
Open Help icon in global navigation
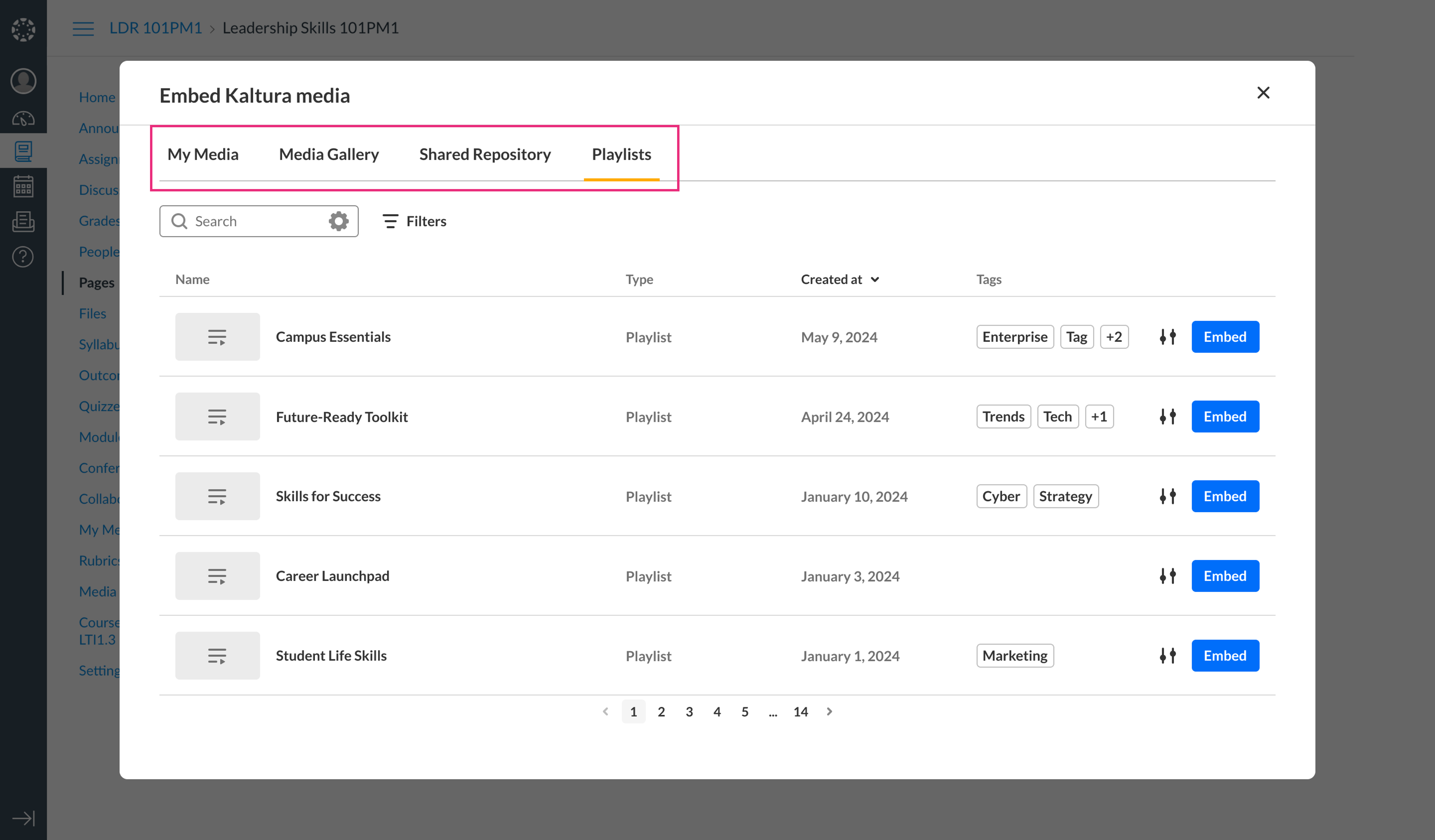pyautogui.click(x=23, y=257)
